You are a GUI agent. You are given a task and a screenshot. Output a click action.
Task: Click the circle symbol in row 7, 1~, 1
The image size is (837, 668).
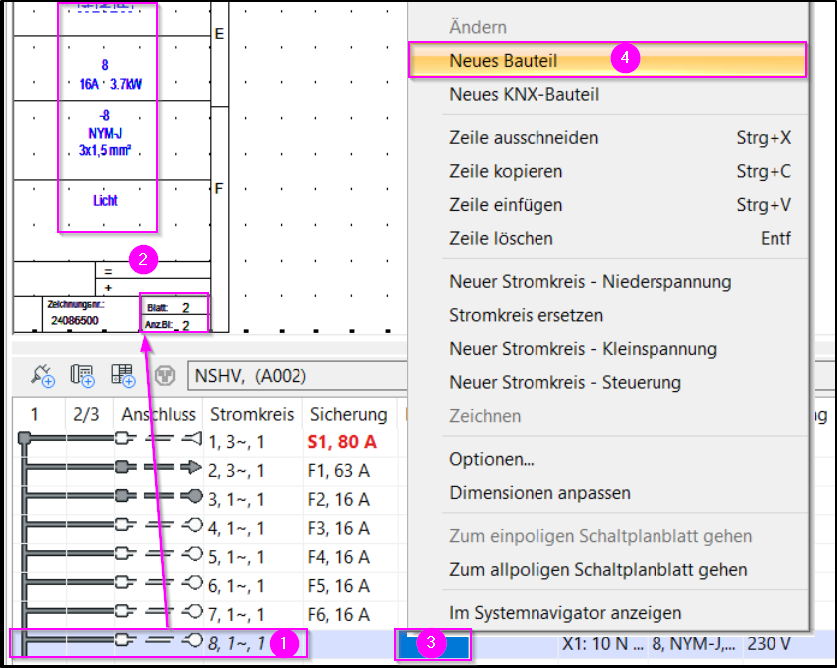(x=192, y=611)
